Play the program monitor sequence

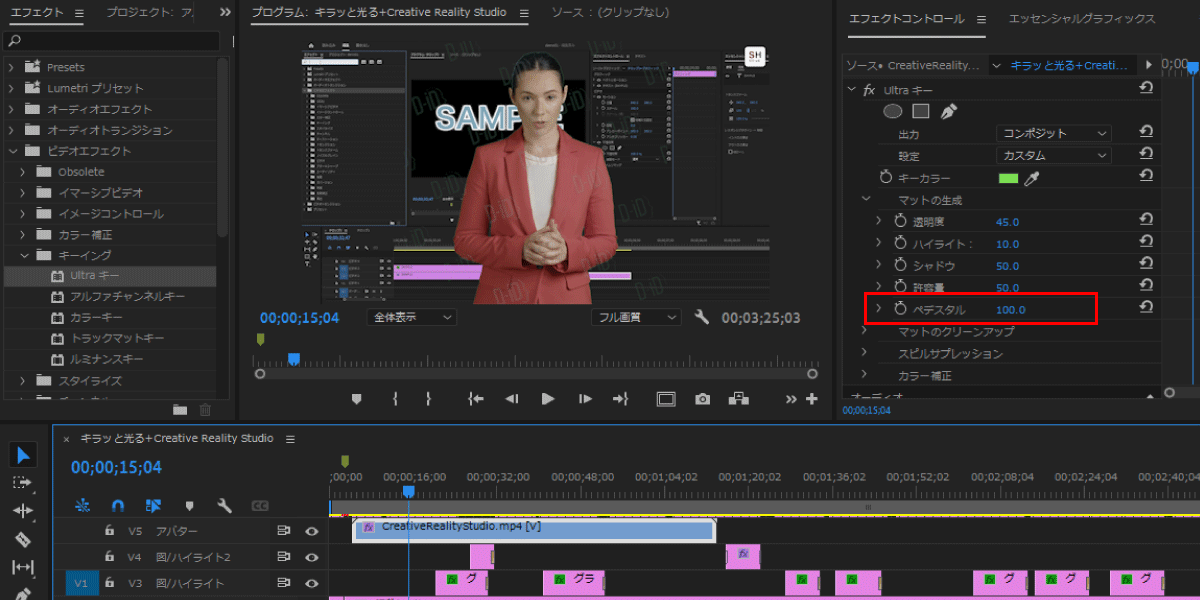click(548, 399)
